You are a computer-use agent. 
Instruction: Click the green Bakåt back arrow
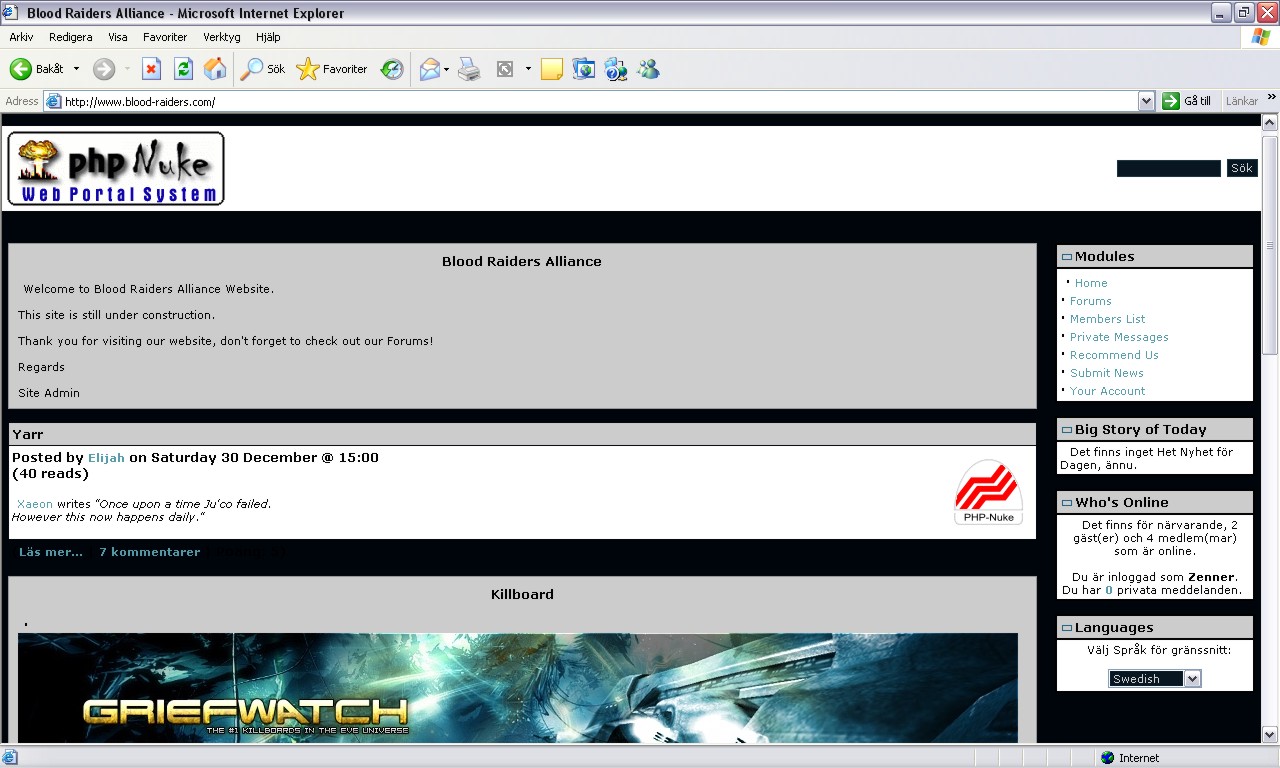[21, 69]
